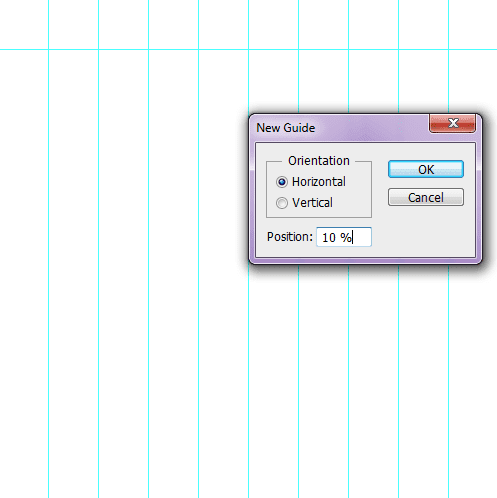497x498 pixels.
Task: Click the Position label text
Action: point(290,237)
